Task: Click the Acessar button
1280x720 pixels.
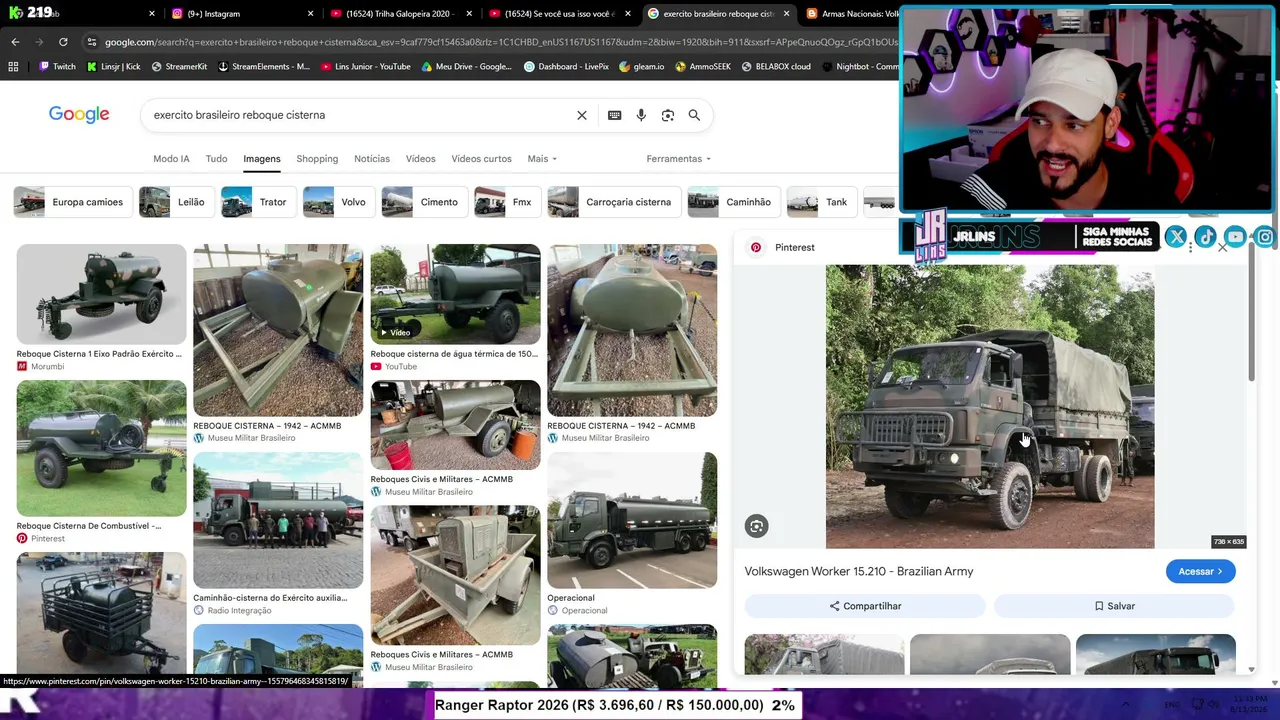Action: (1200, 571)
